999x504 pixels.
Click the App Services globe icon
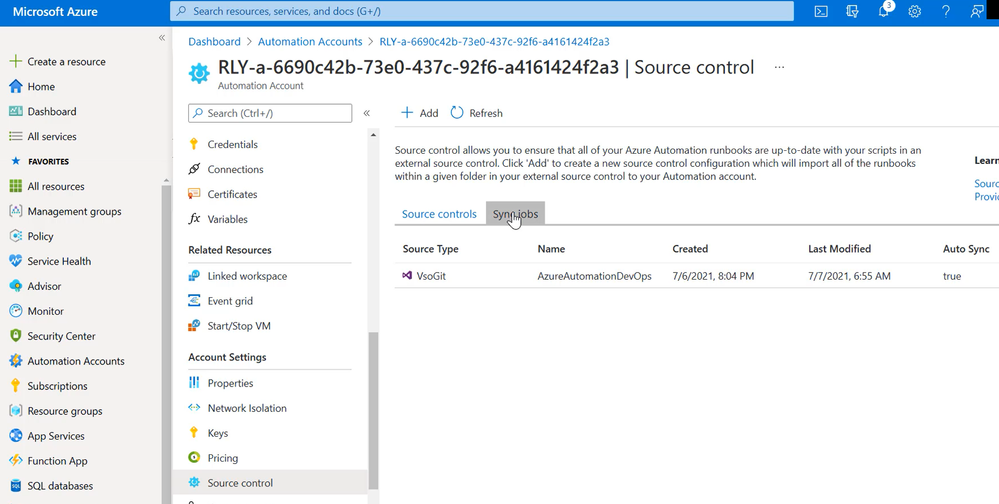coord(15,436)
